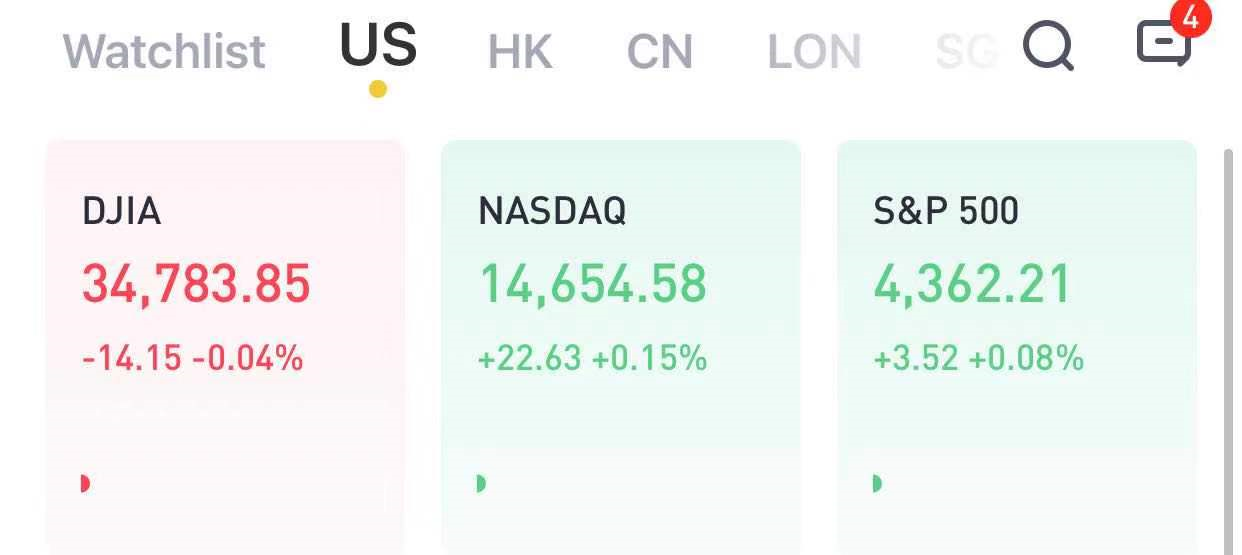Open the CN market tab
The image size is (1242, 555).
(x=659, y=52)
